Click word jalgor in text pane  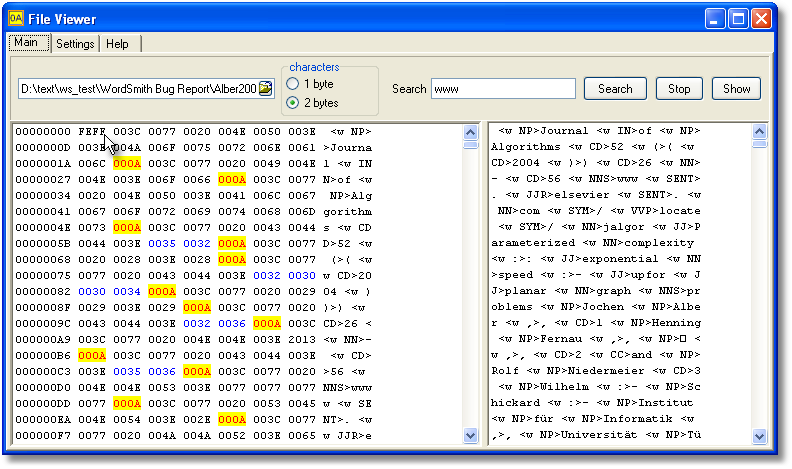[624, 227]
